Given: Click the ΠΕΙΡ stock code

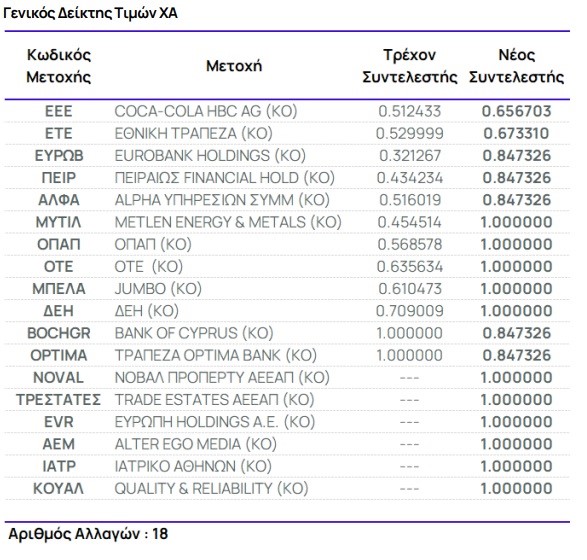Looking at the screenshot, I should coord(59,178).
